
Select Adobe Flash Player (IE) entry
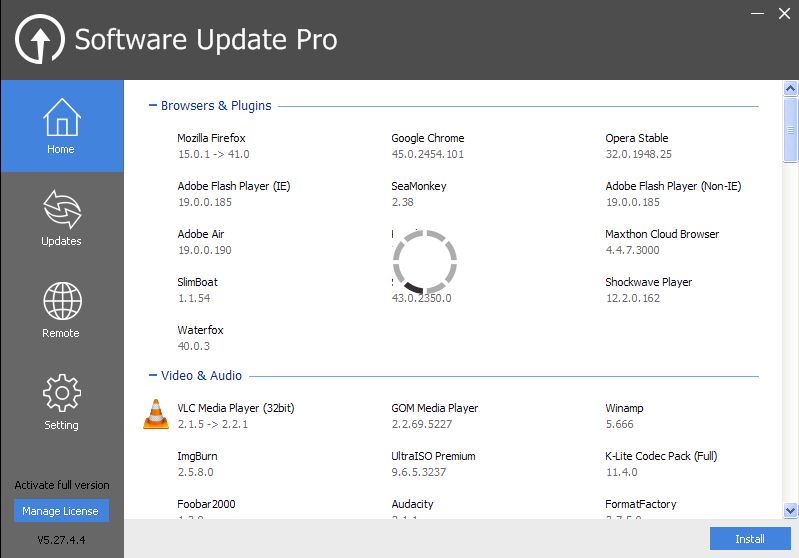[234, 186]
